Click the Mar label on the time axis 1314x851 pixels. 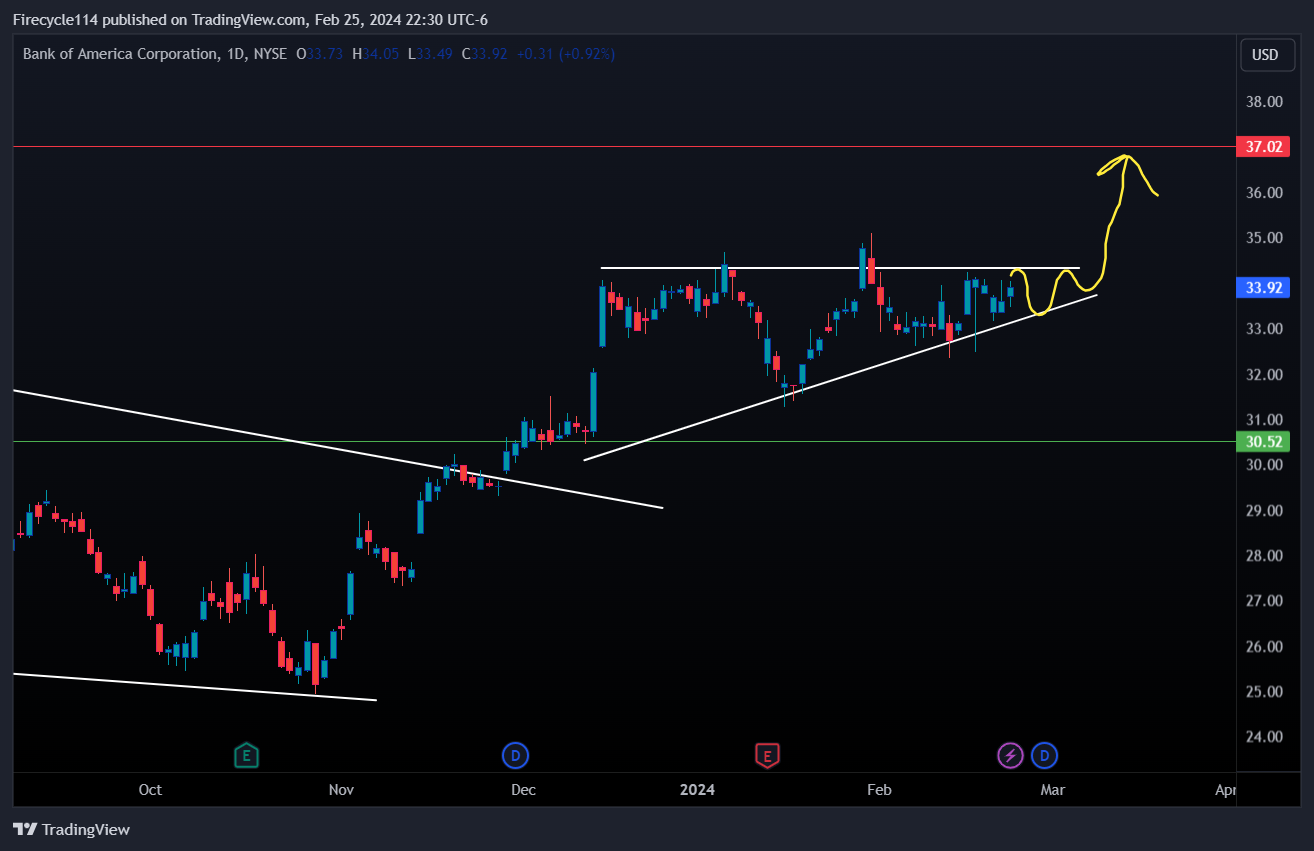[1052, 790]
